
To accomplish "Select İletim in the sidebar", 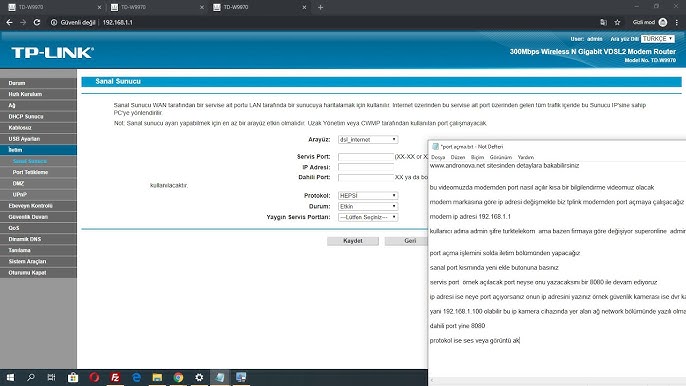I will click(38, 150).
